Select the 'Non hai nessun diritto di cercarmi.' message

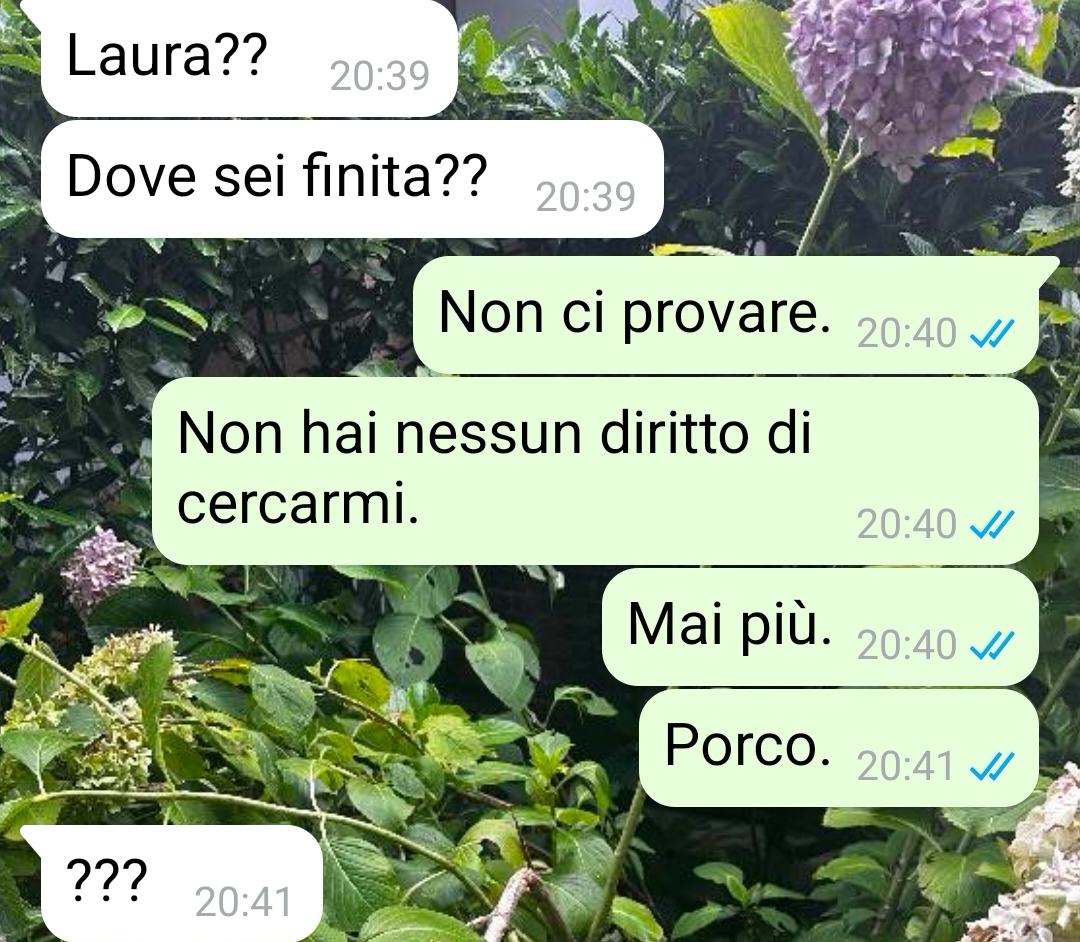tap(595, 471)
